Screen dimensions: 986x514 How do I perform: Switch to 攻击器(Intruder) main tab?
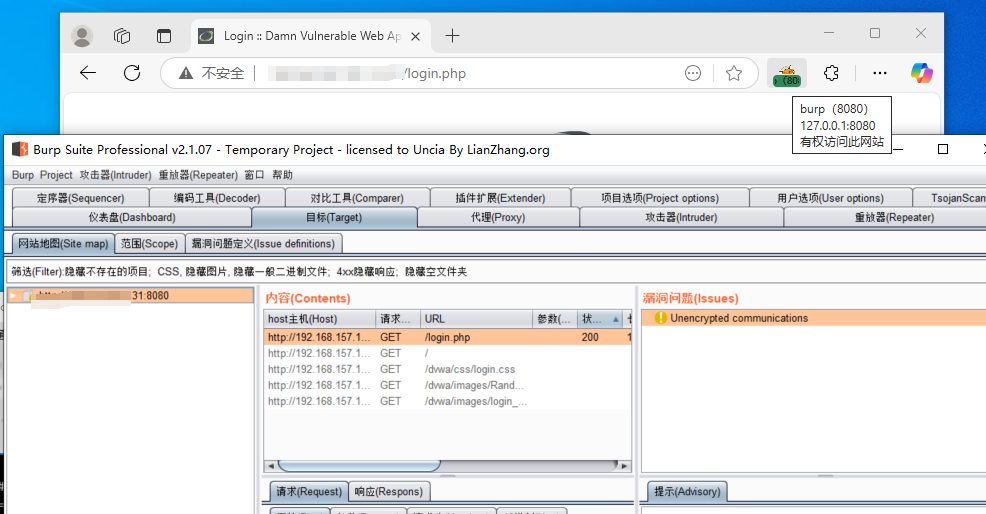coord(681,217)
